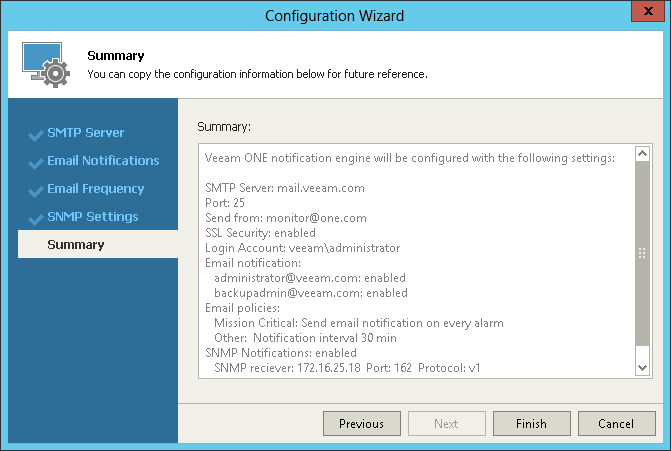Select the Email Frequency step
Viewport: 671px width, 451px height.
click(95, 189)
